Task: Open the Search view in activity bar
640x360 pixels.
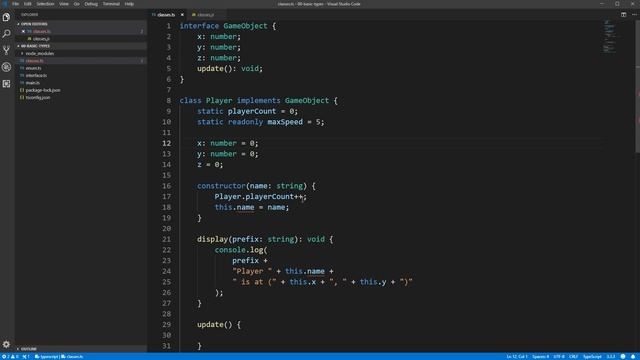Action: click(6, 34)
